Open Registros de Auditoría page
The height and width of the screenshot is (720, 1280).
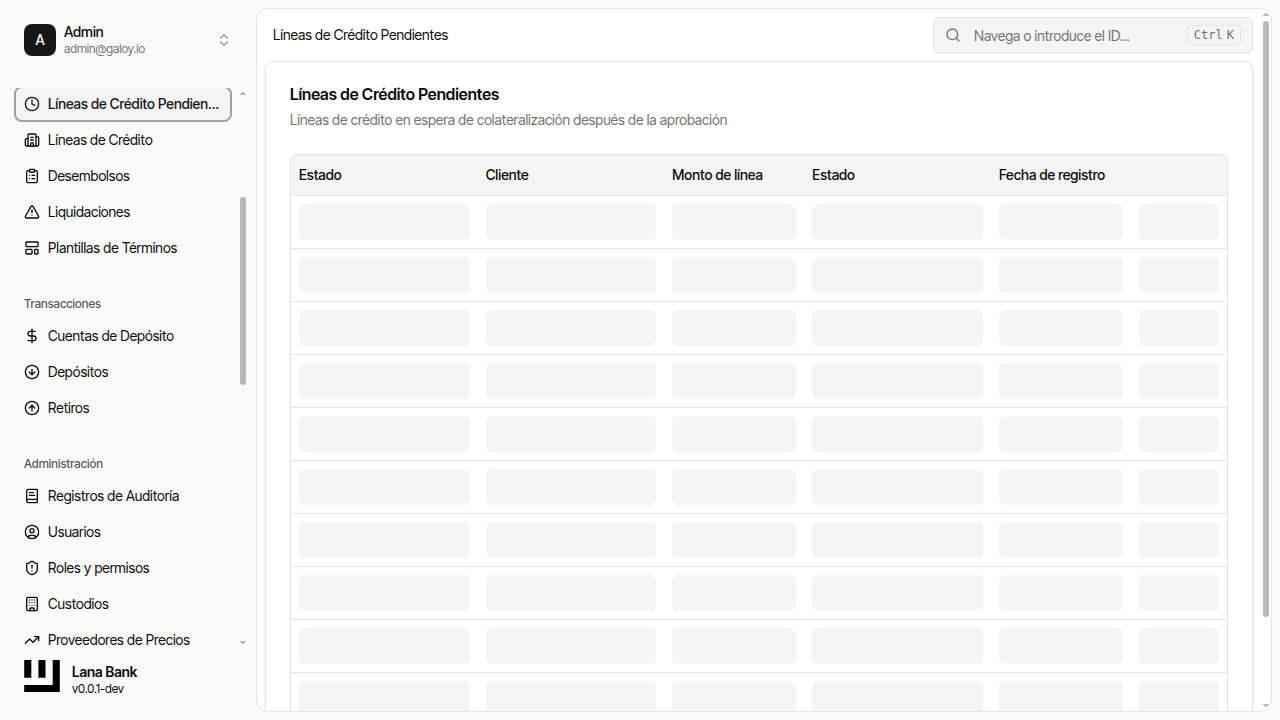[113, 496]
